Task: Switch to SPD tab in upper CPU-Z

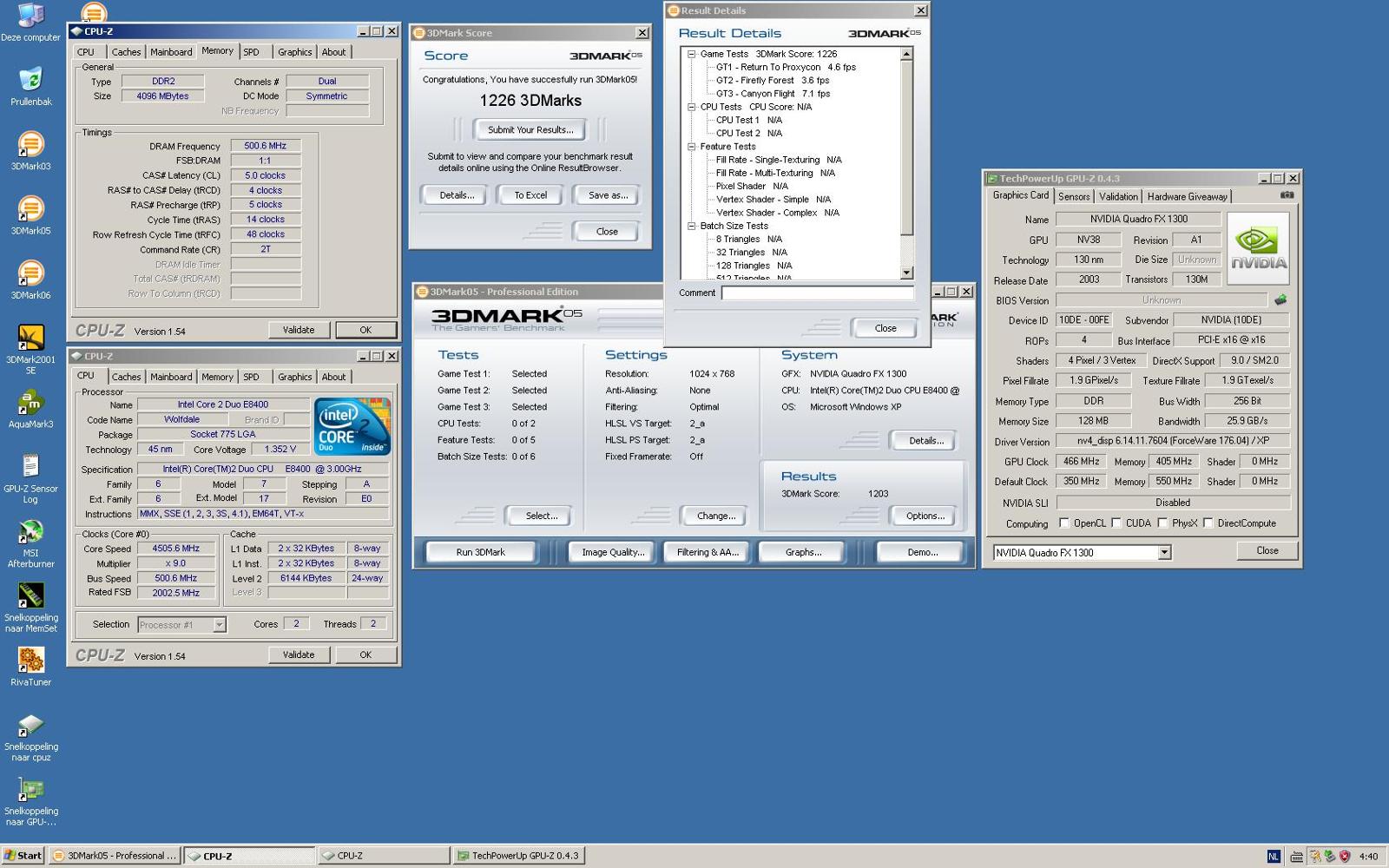Action: [251, 52]
